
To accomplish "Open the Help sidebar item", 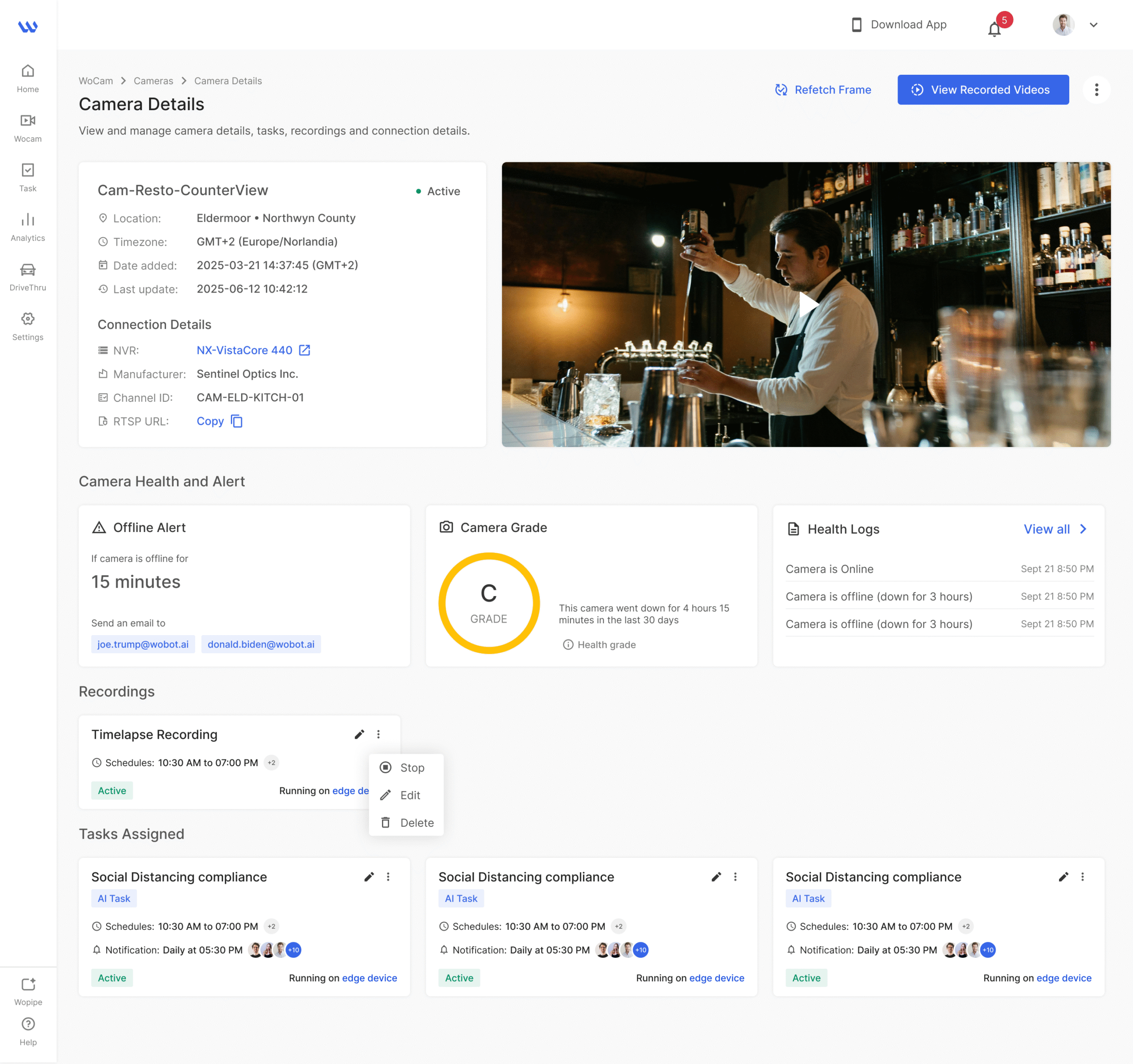I will point(28,1032).
